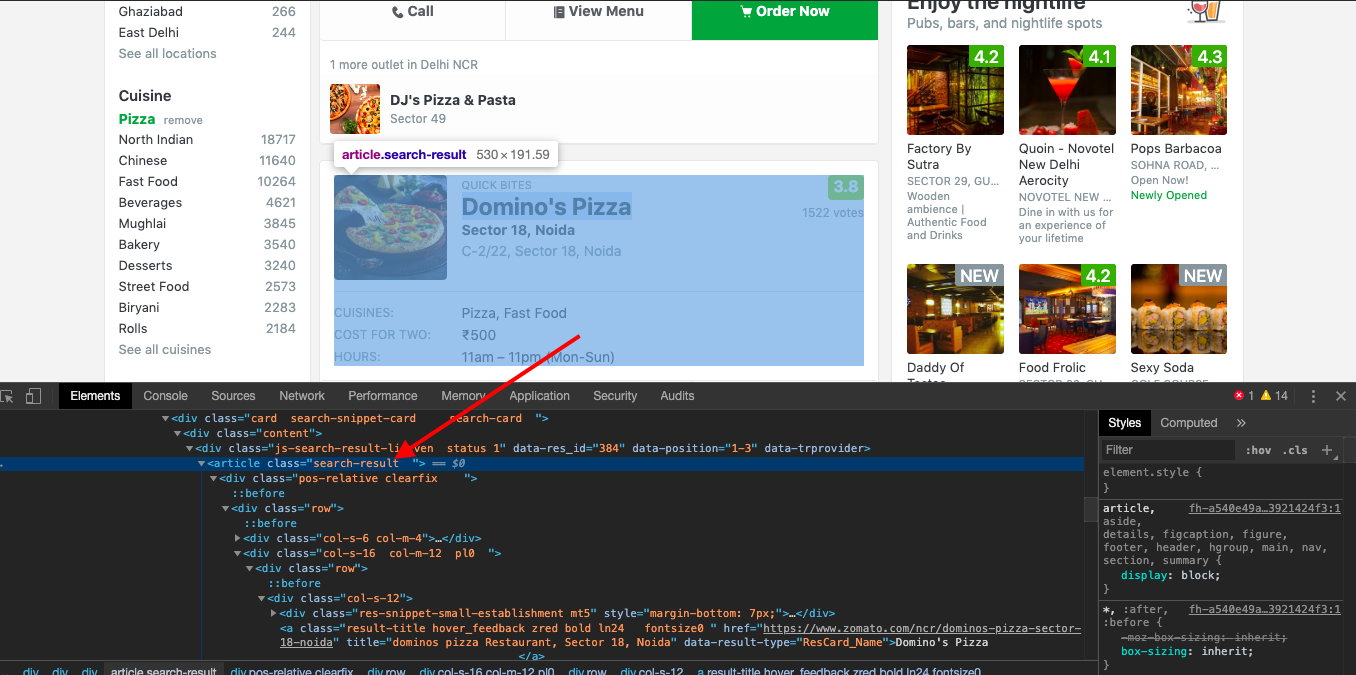The width and height of the screenshot is (1356, 675).
Task: Toggle the .cls element classes panel
Action: (1296, 450)
